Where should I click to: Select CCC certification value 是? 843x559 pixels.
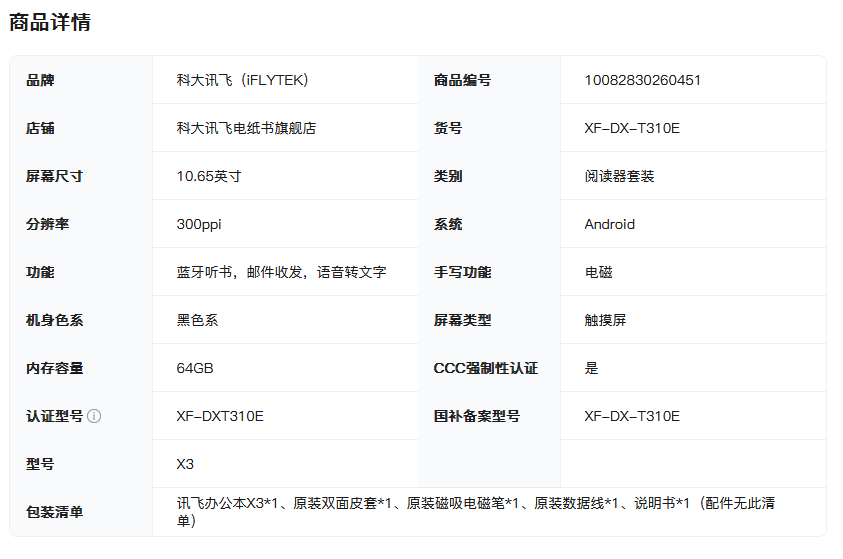coord(591,368)
